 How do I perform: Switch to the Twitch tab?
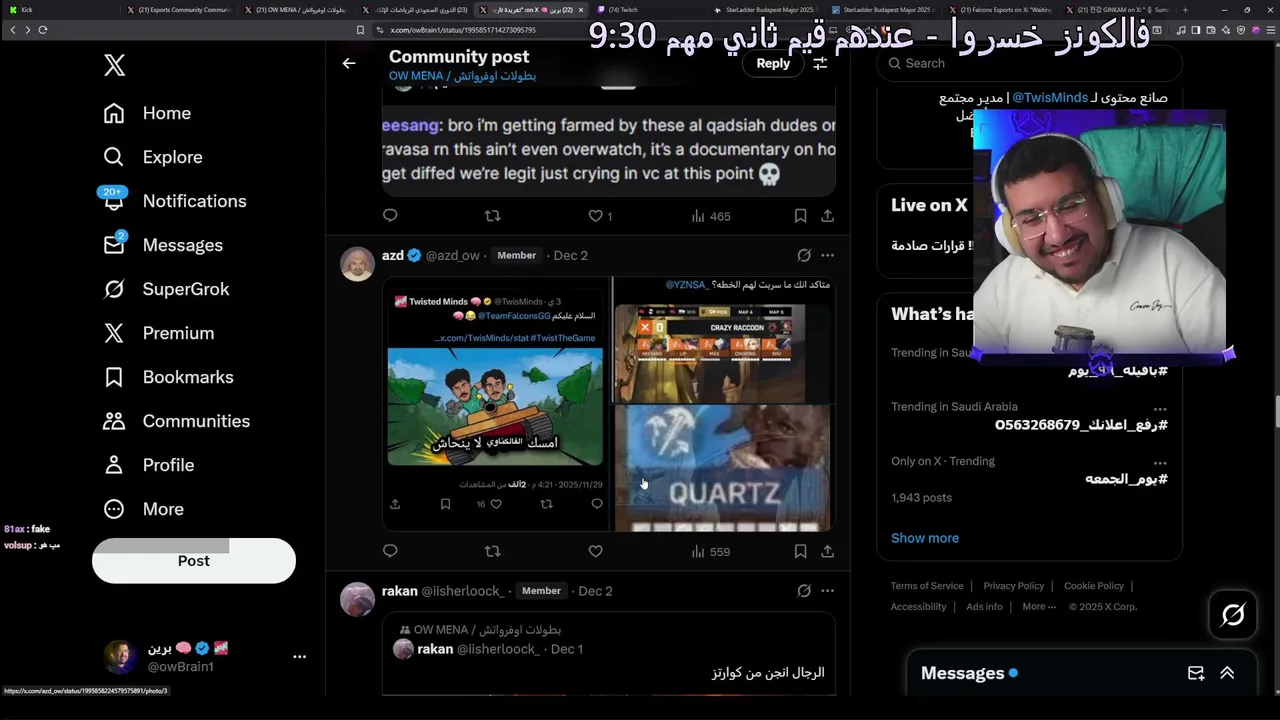(x=650, y=10)
